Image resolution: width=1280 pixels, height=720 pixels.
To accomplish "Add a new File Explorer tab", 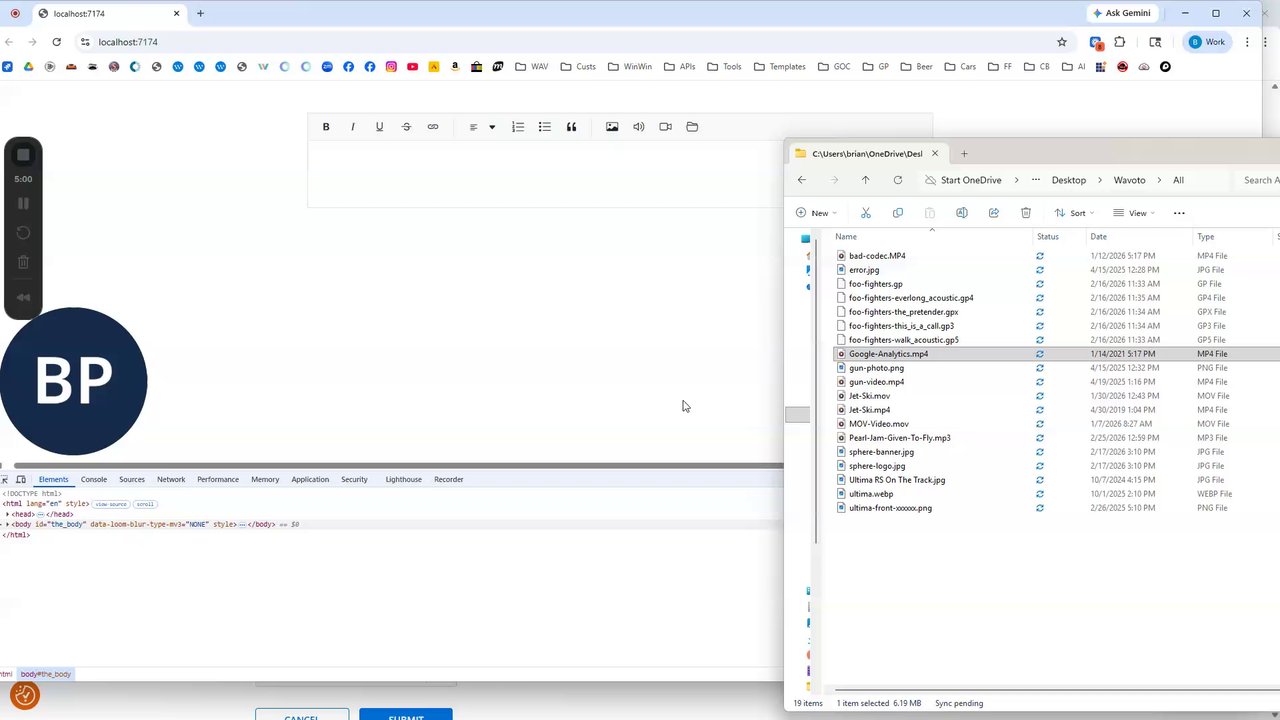I will pos(964,154).
